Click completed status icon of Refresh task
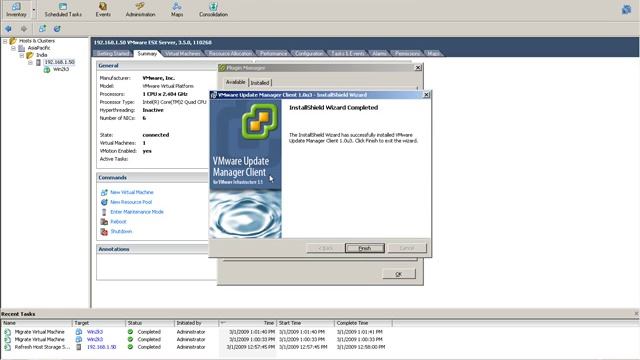 coord(131,347)
